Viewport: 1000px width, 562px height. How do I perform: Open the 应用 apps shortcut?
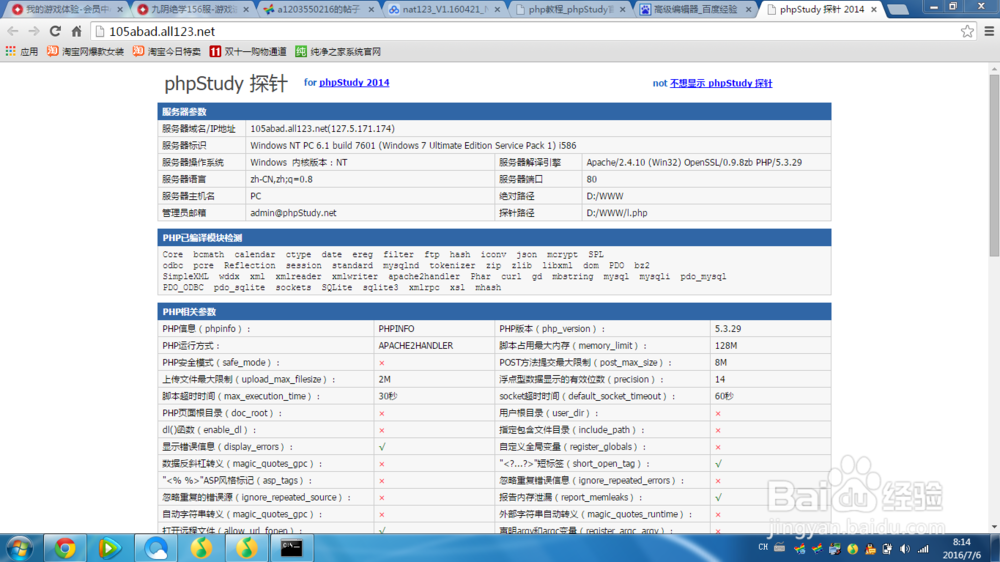pos(22,52)
